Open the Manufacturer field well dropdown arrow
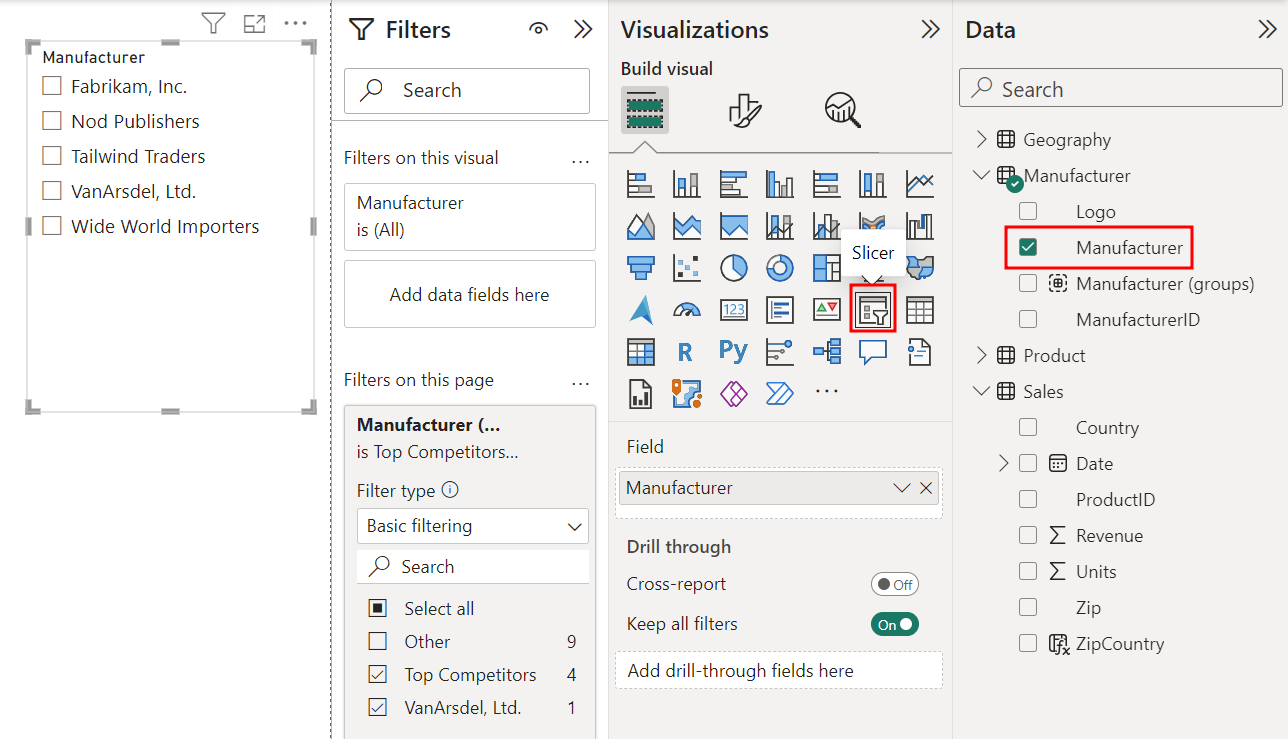The image size is (1288, 739). 902,488
